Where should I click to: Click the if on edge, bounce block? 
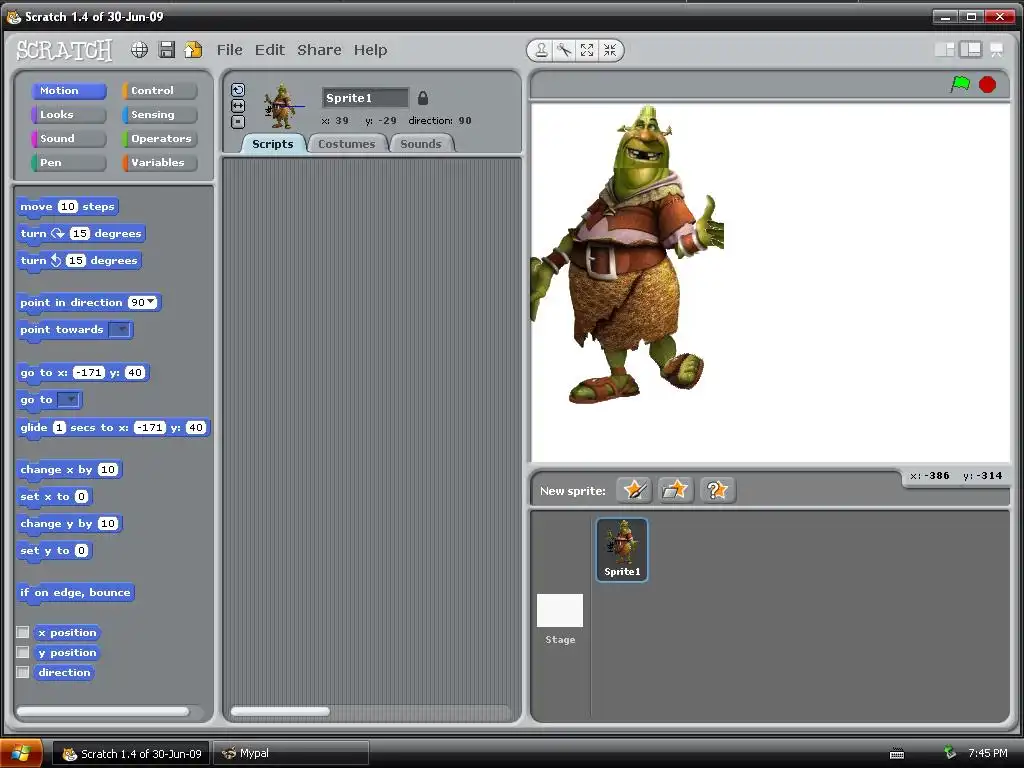[76, 593]
